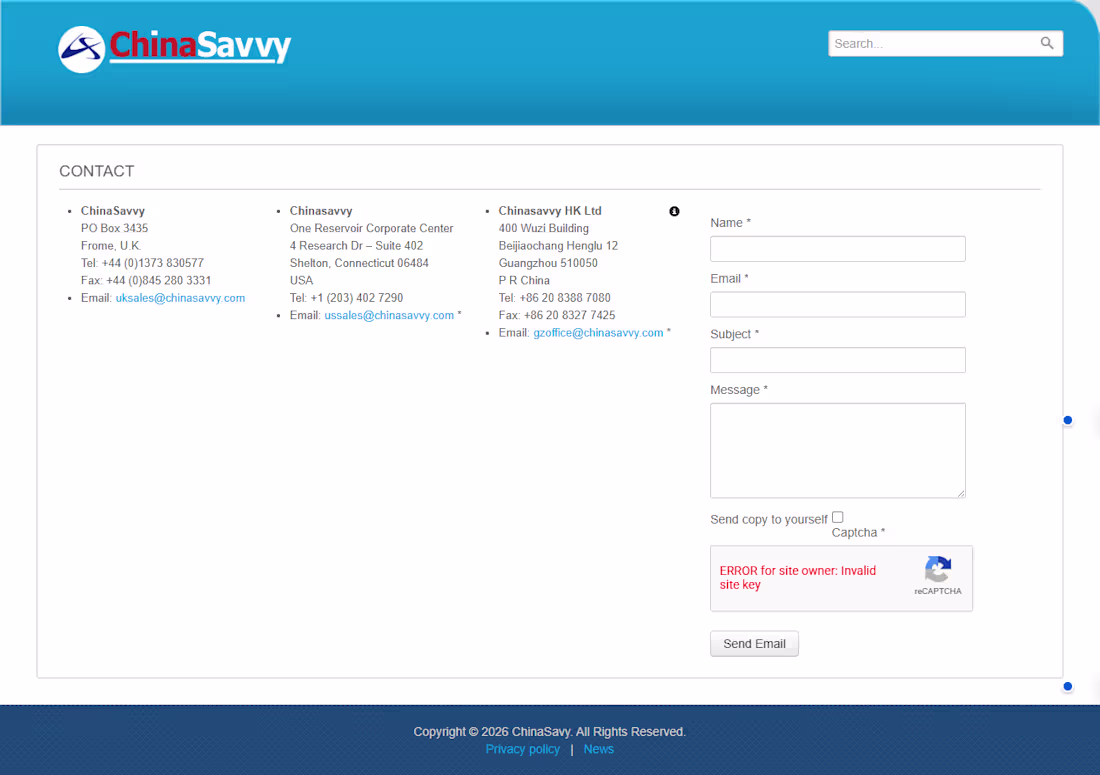Click the search magnifier icon
Image resolution: width=1100 pixels, height=775 pixels.
1047,43
